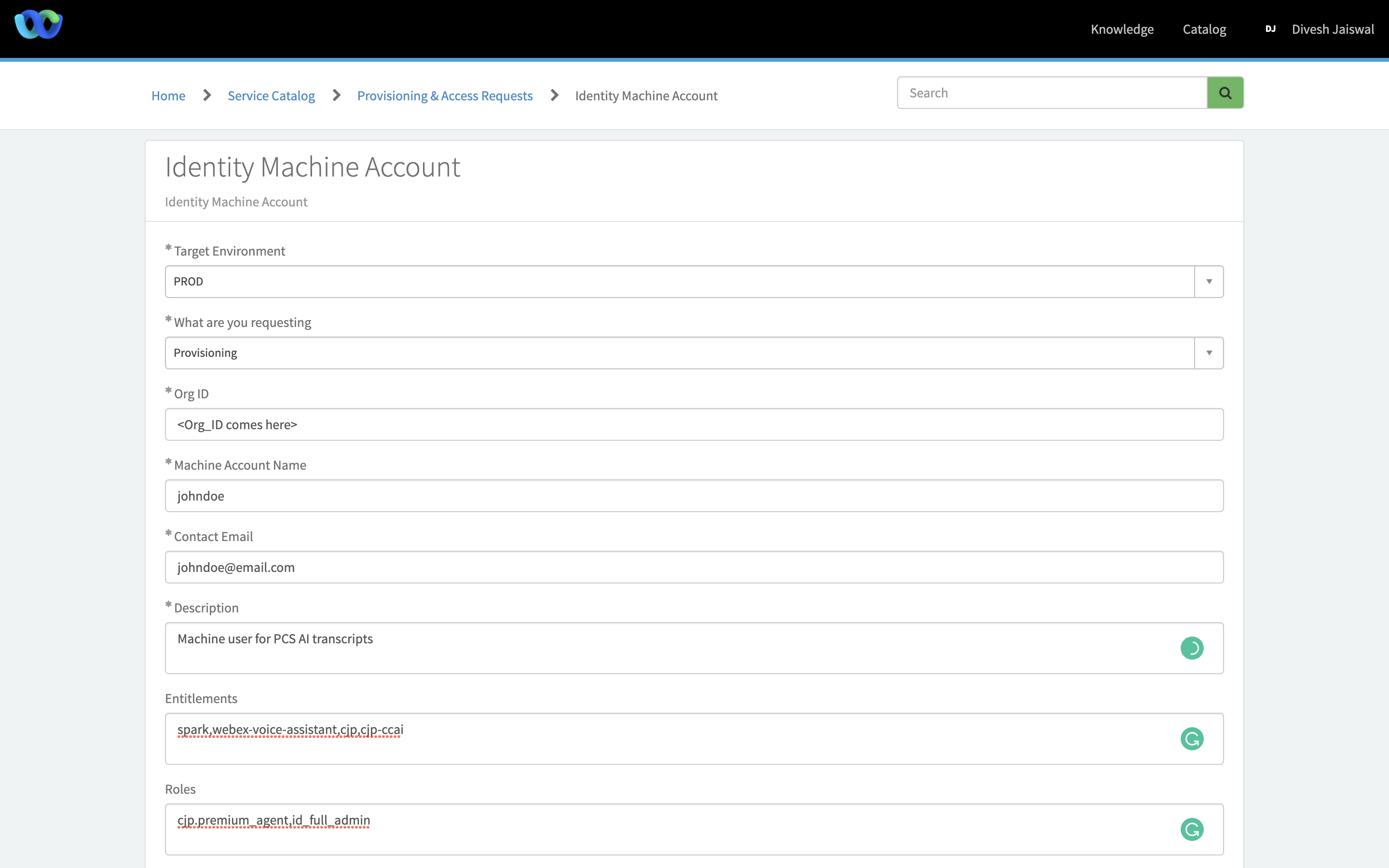Click the Target Environment label

(x=230, y=251)
